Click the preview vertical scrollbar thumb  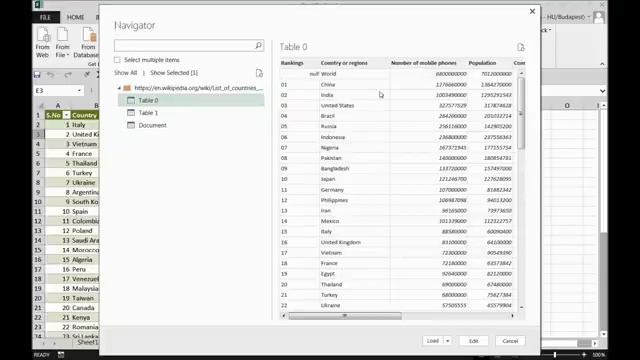pyautogui.click(x=521, y=112)
